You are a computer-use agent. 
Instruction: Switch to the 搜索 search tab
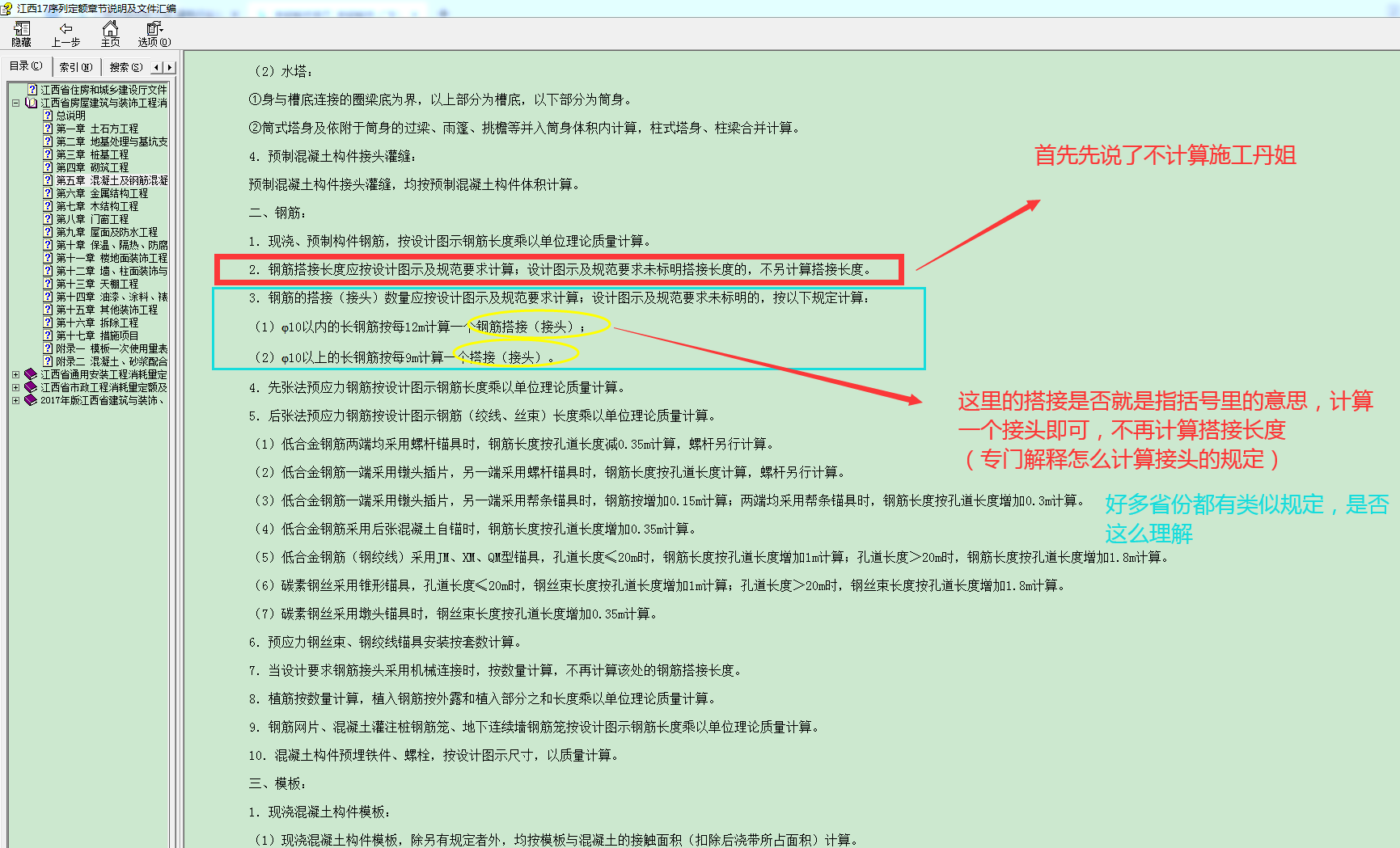point(126,67)
